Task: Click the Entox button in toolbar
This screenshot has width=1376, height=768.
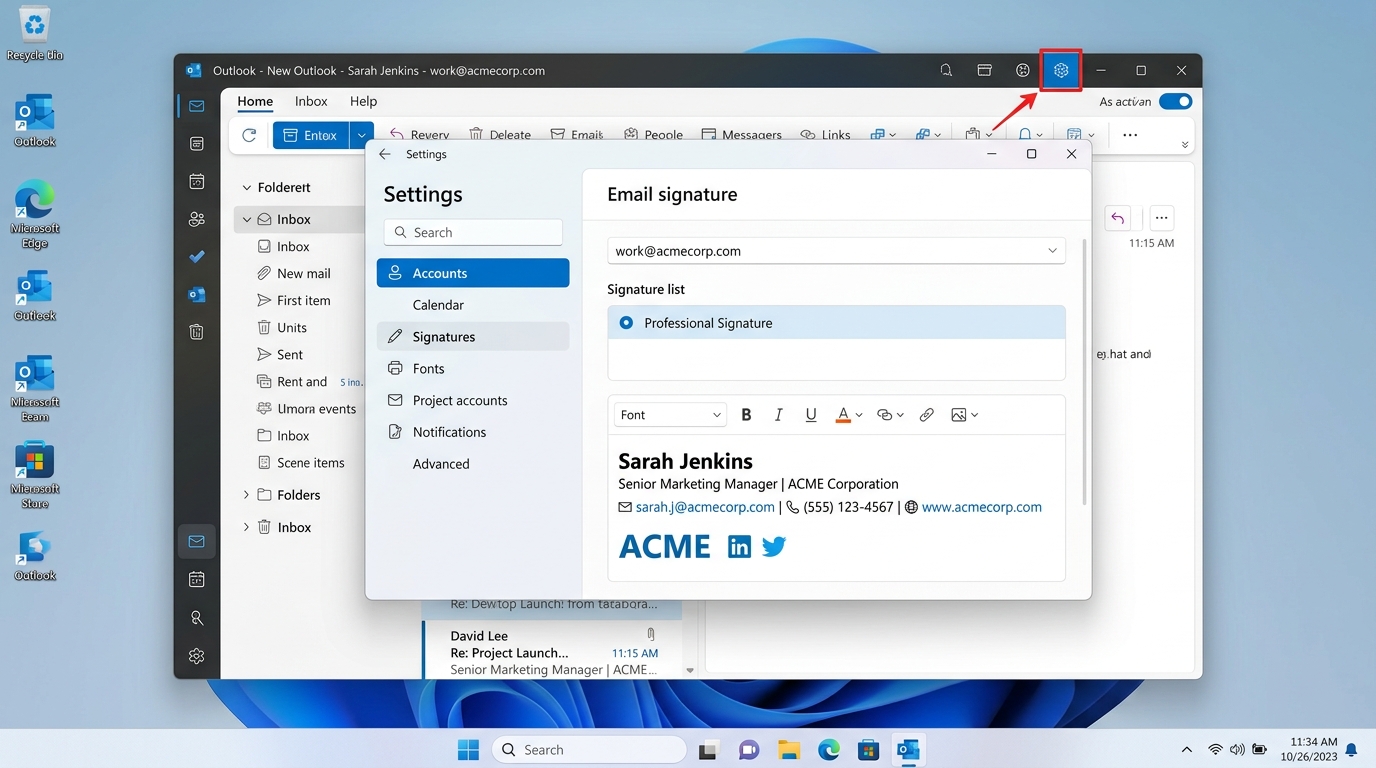Action: (311, 135)
